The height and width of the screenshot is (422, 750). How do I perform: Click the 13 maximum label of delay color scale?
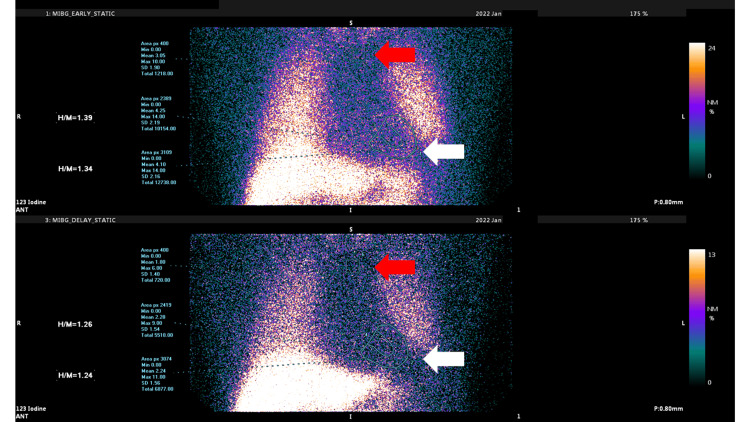pyautogui.click(x=711, y=255)
